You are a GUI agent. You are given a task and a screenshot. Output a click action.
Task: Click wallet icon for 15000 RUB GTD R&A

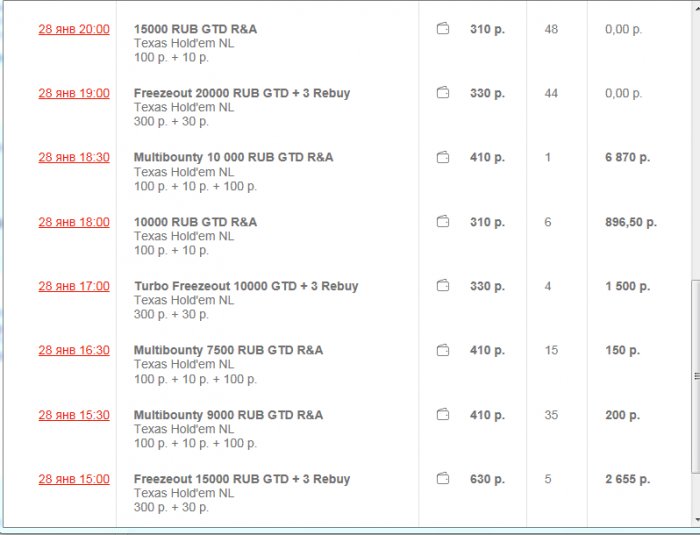[x=443, y=29]
